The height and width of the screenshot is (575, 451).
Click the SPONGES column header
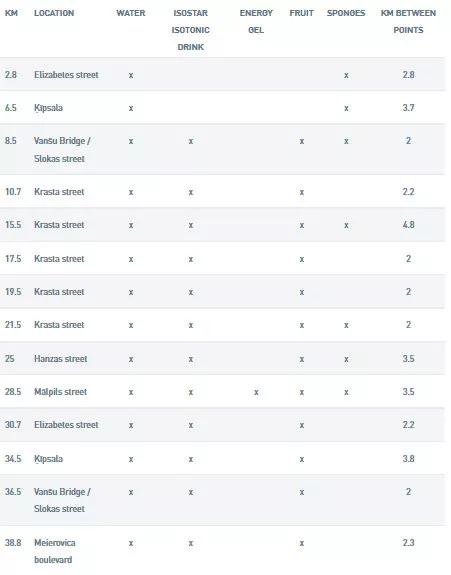pyautogui.click(x=346, y=13)
